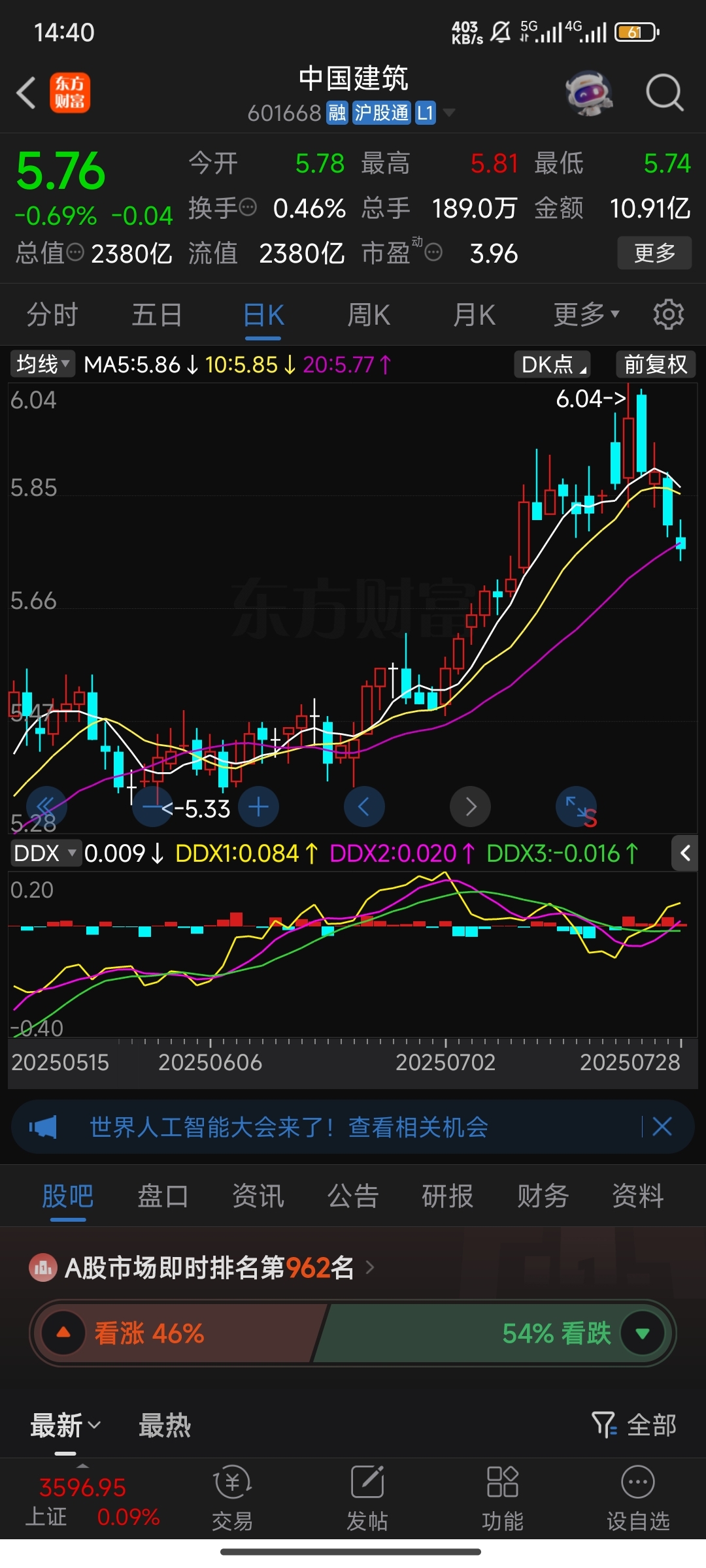Tap the 6.04 high price marker
706x1568 pixels.
(591, 399)
